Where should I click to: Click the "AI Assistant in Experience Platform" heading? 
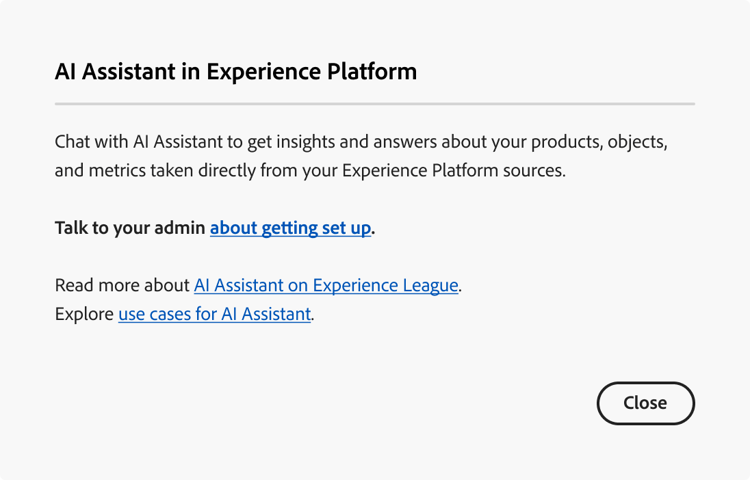[x=236, y=72]
